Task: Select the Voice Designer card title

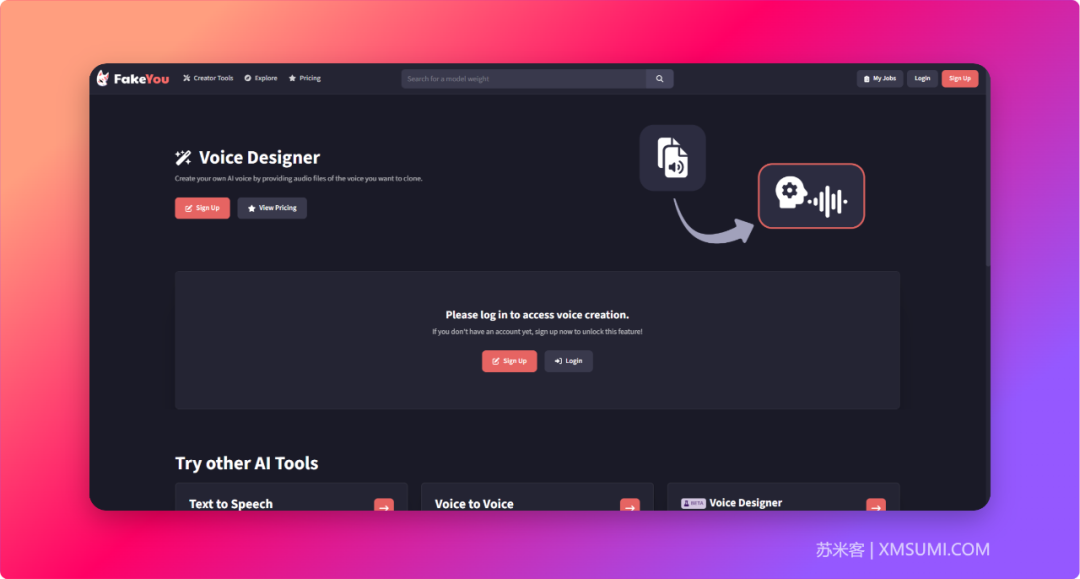Action: pyautogui.click(x=745, y=503)
